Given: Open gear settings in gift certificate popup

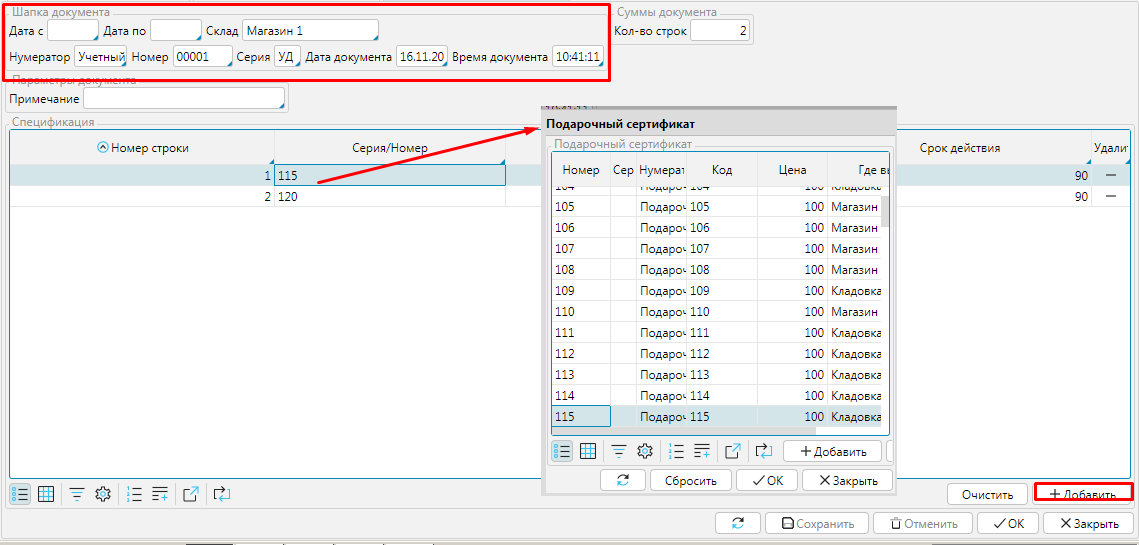Looking at the screenshot, I should pos(645,451).
